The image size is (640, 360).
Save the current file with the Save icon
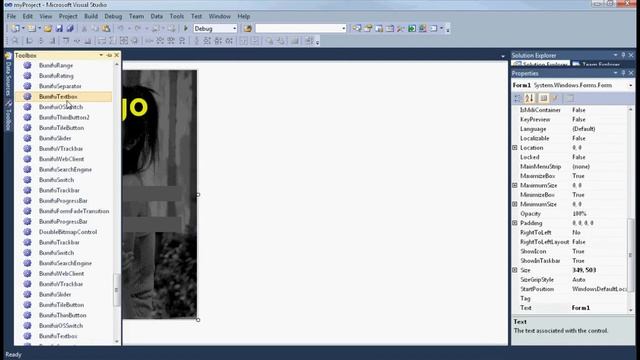pyautogui.click(x=59, y=29)
